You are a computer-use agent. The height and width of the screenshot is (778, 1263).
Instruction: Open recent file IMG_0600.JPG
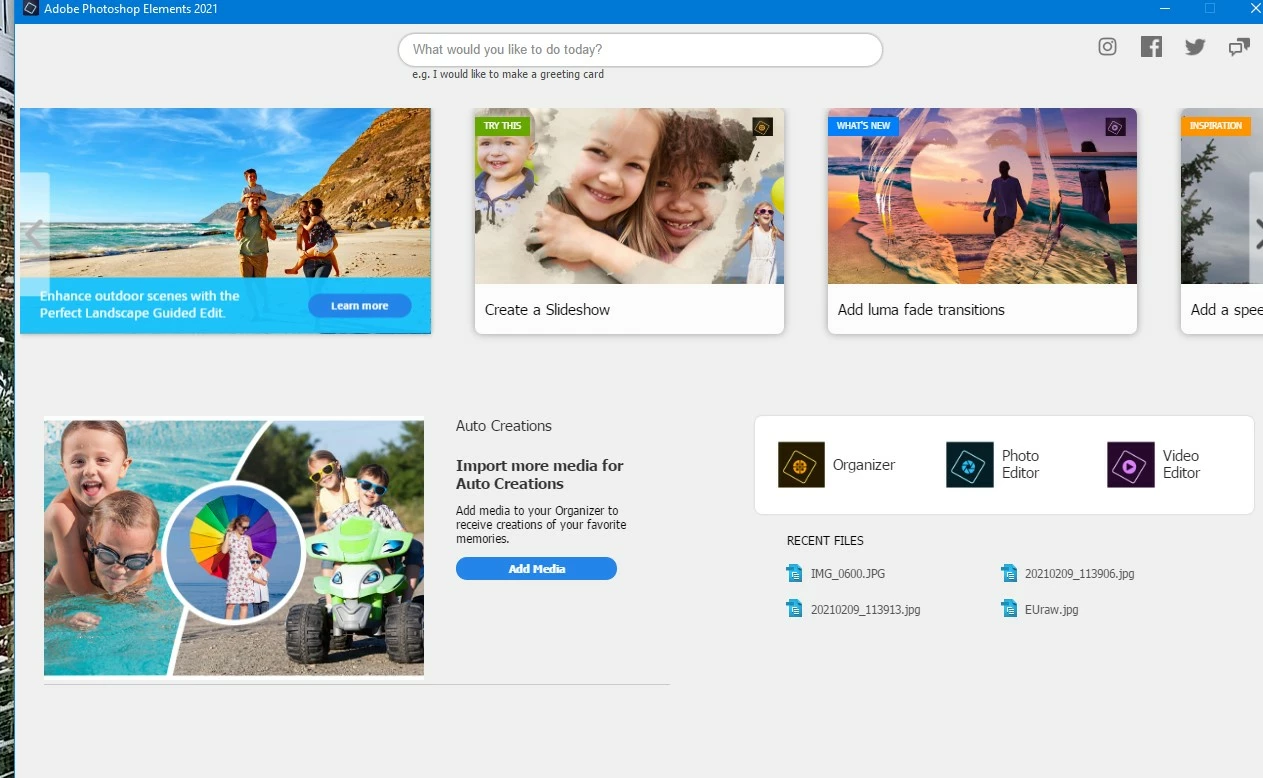[848, 574]
